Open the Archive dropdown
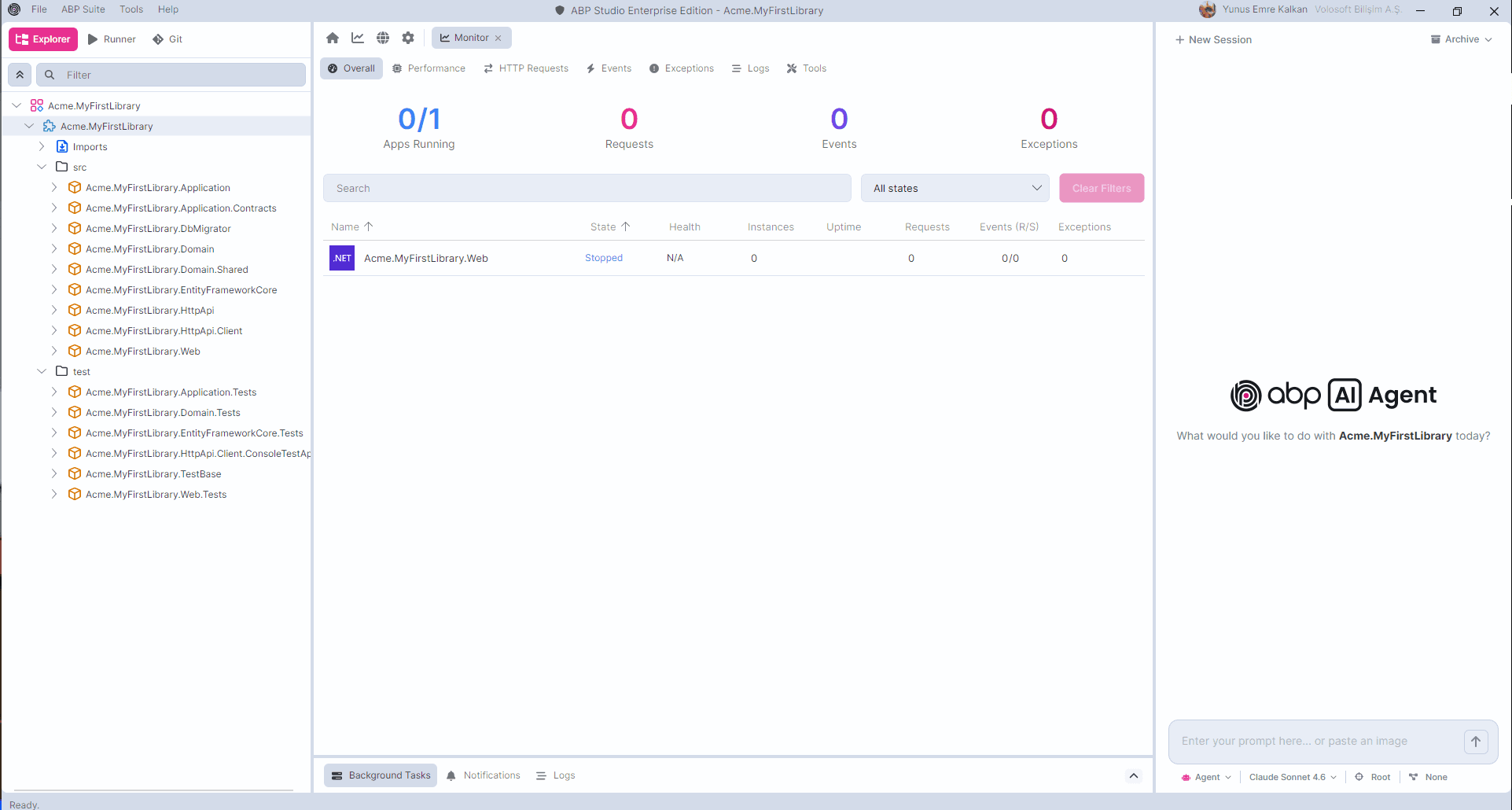 [x=1462, y=39]
